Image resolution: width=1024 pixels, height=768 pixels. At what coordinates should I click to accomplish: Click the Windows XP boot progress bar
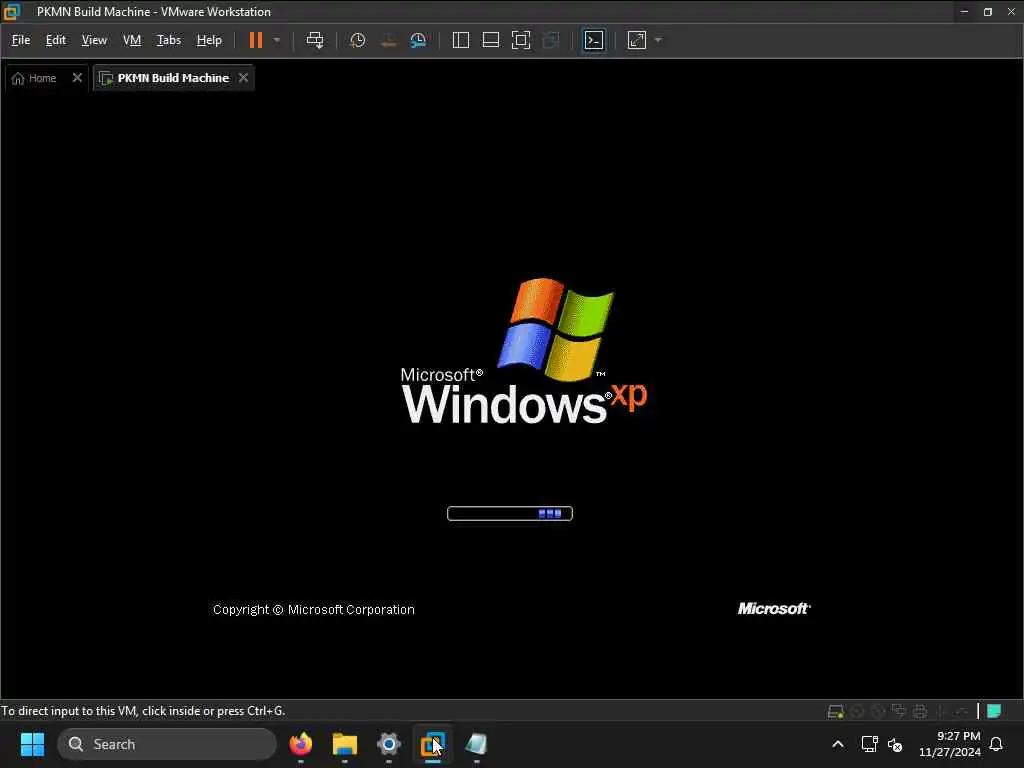[x=509, y=514]
